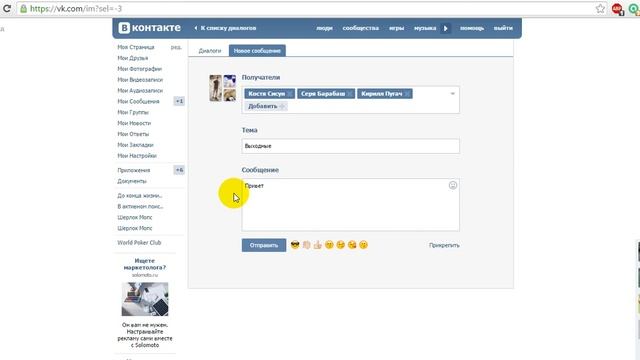Image resolution: width=640 pixels, height=360 pixels.
Task: Open музыка in the header menu
Action: click(425, 28)
